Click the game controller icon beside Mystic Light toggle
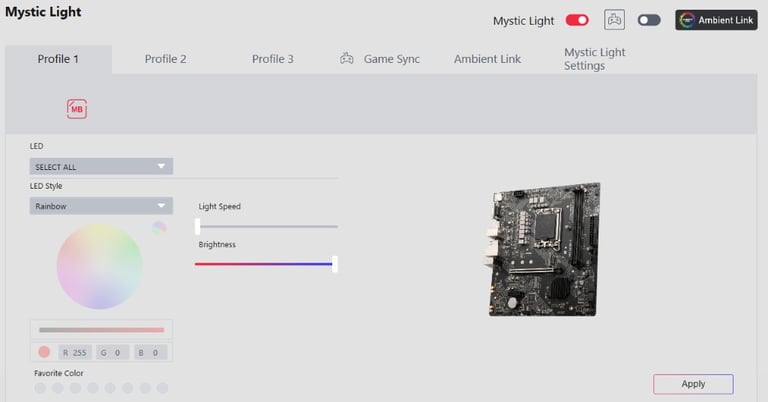This screenshot has height=402, width=768. tap(614, 20)
